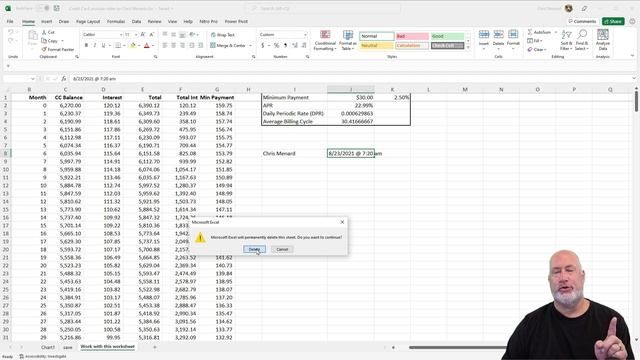Viewport: 640px width, 360px height.
Task: Open the Data ribbon tab
Action: click(x=136, y=21)
